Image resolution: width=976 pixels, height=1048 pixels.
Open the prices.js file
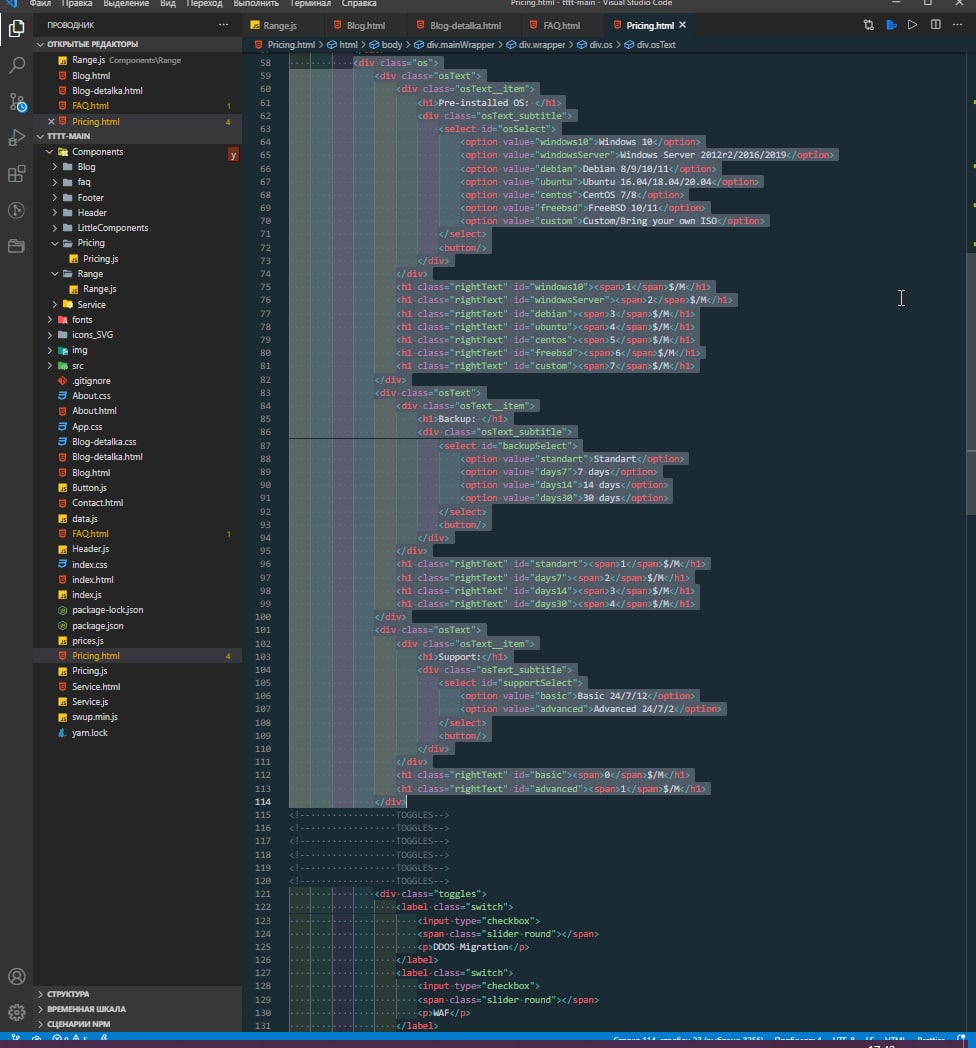pos(88,641)
